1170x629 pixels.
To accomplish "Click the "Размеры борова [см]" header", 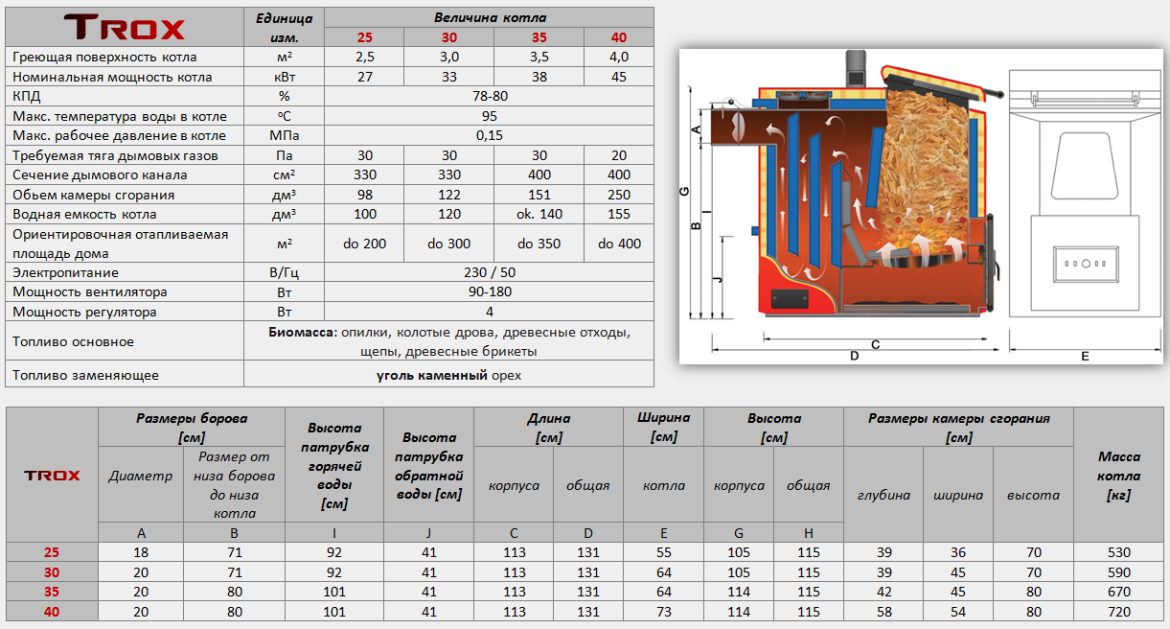I will click(x=191, y=428).
